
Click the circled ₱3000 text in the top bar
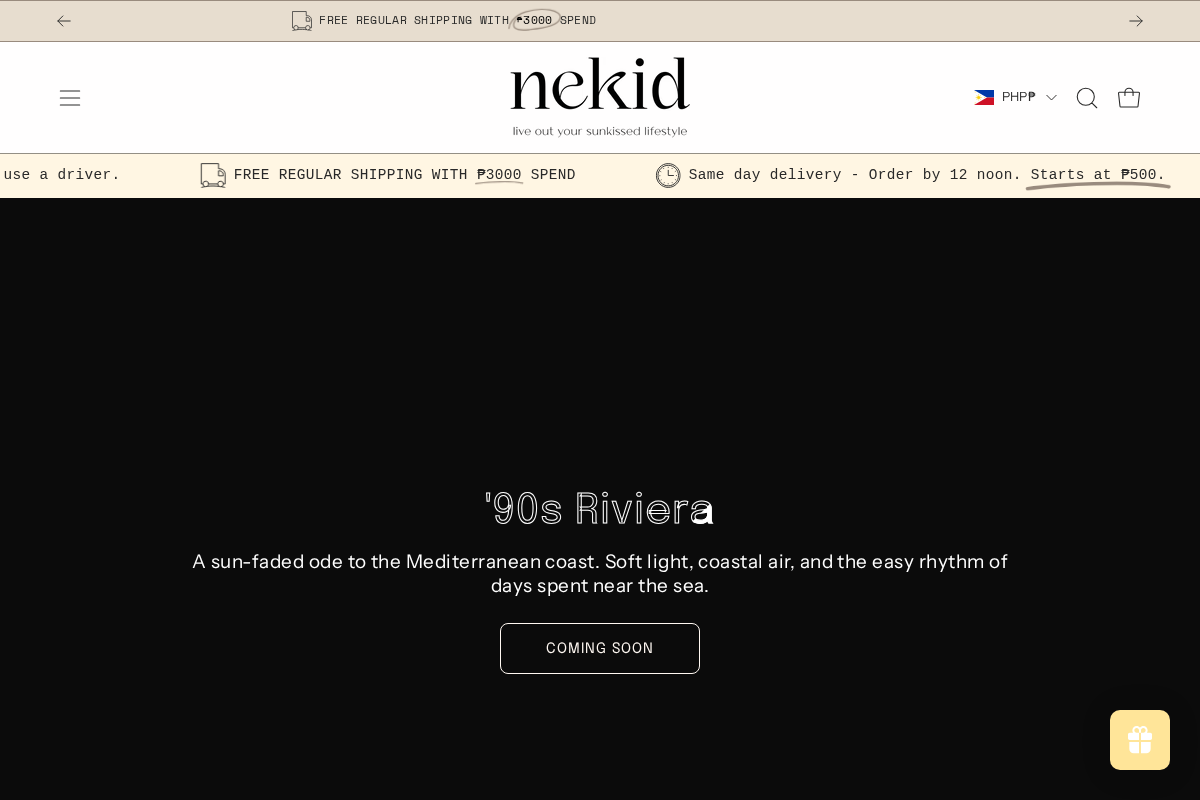[536, 20]
